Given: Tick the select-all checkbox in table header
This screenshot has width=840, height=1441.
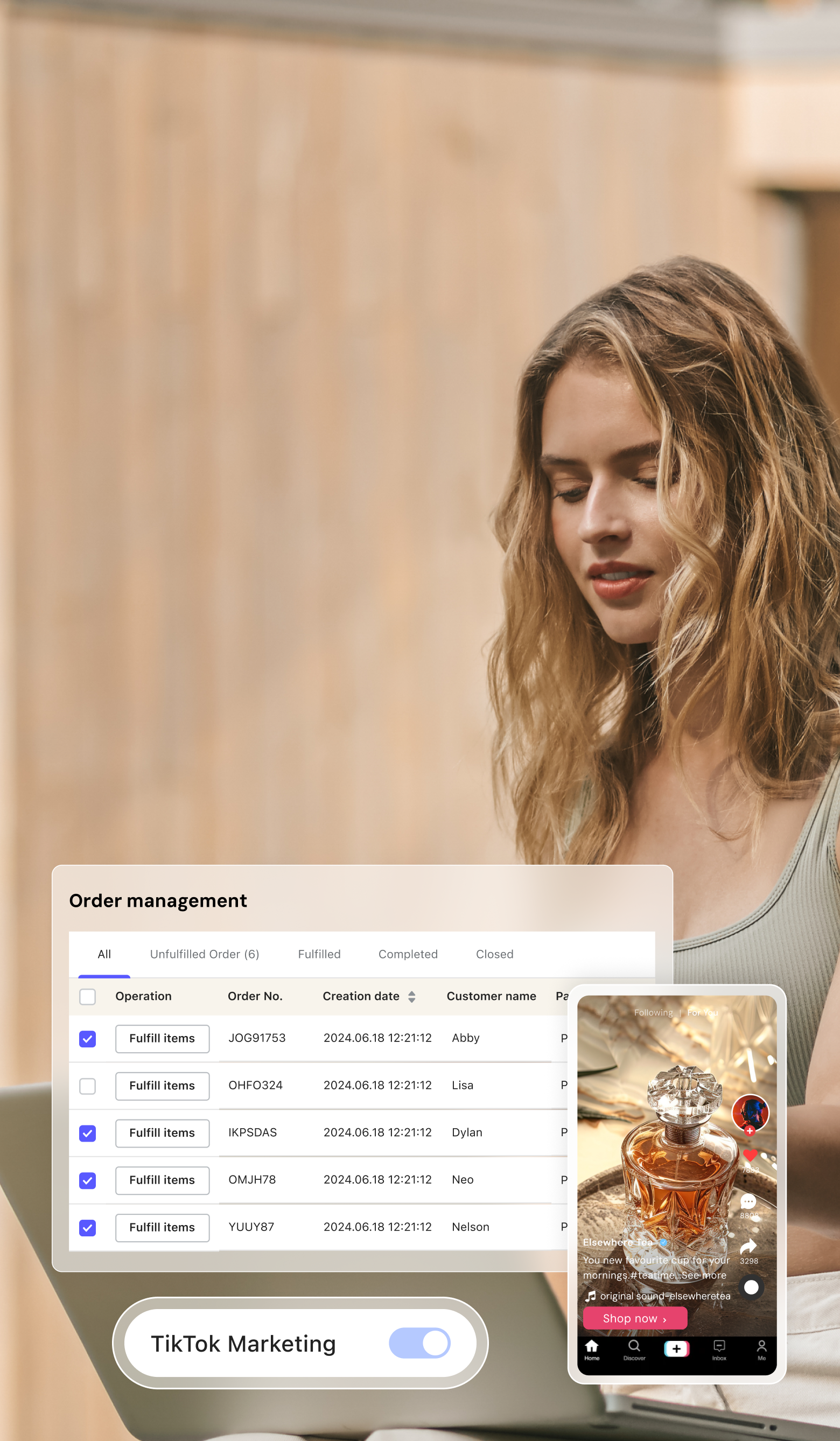Looking at the screenshot, I should (87, 997).
